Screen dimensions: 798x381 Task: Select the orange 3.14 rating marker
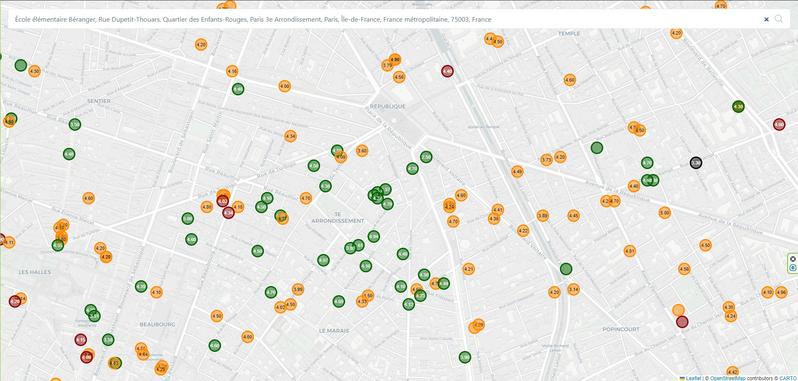point(574,289)
